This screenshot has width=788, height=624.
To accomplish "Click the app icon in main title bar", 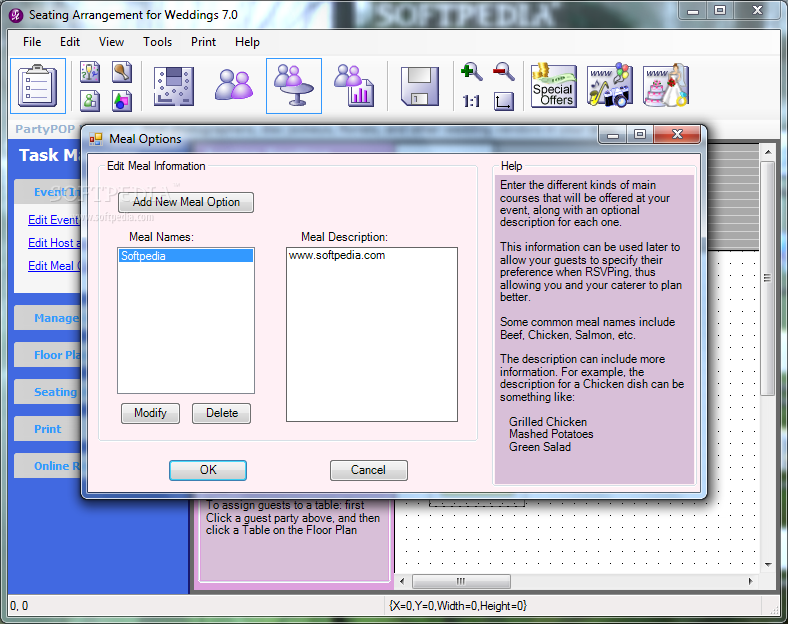I will (x=16, y=16).
